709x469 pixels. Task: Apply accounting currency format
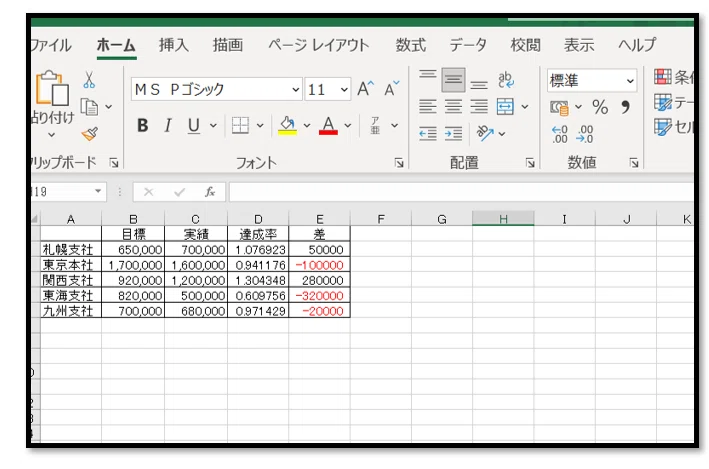559,108
